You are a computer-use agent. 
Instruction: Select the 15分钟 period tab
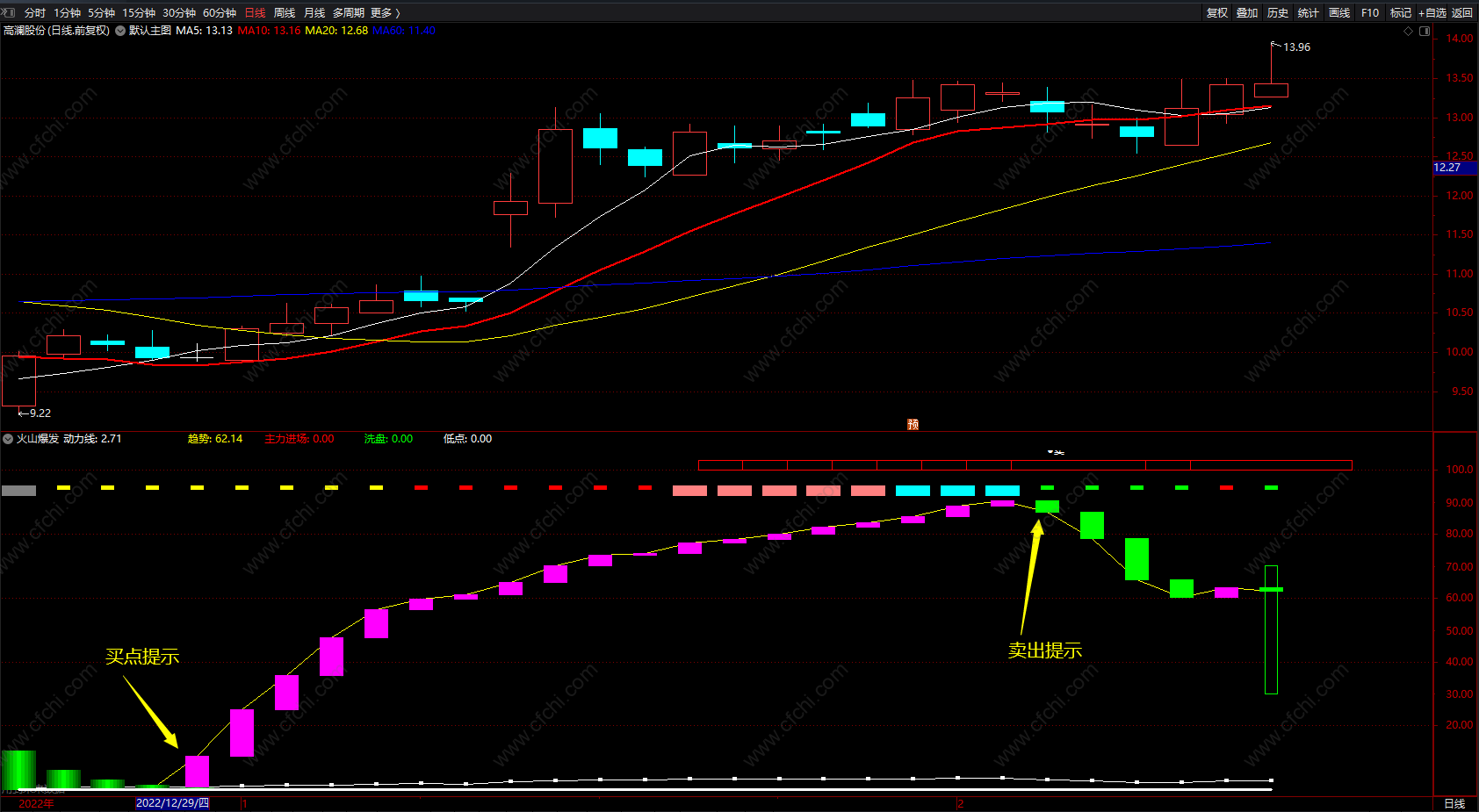139,13
